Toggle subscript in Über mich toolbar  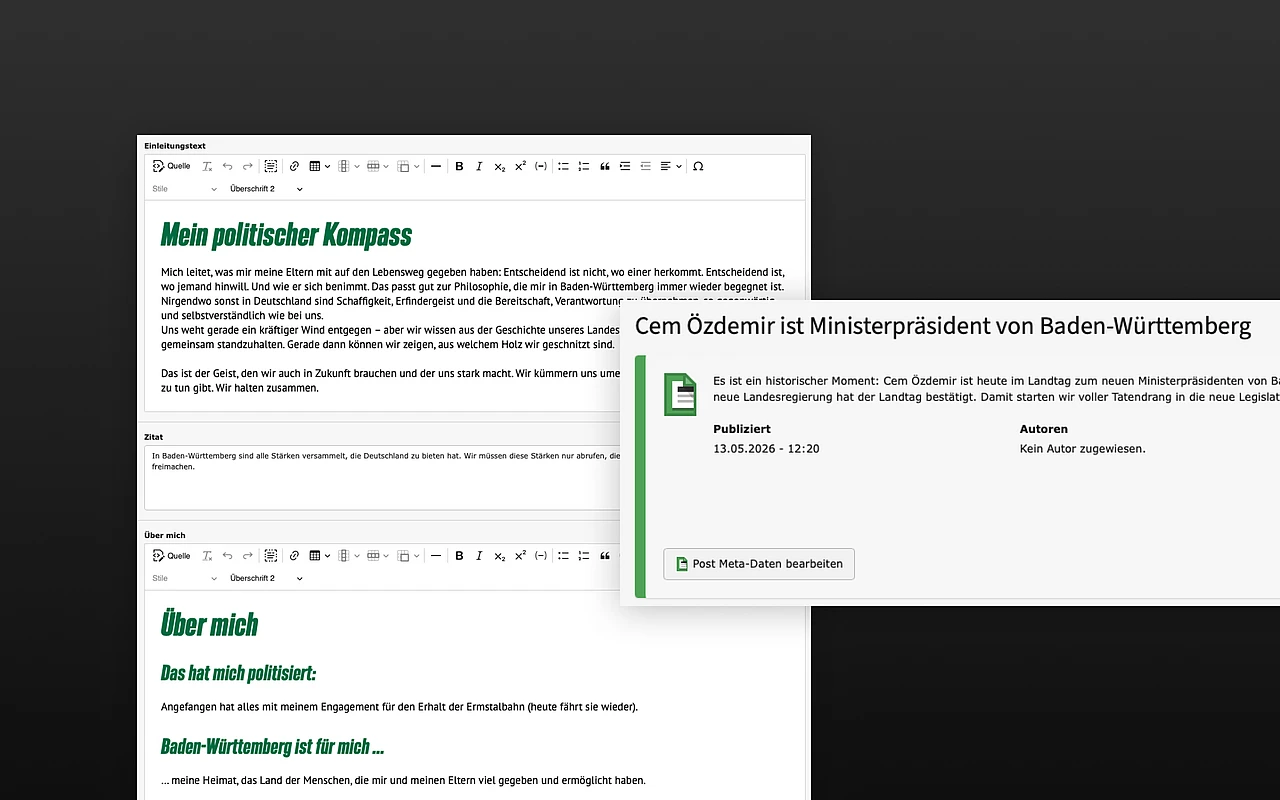click(x=500, y=555)
